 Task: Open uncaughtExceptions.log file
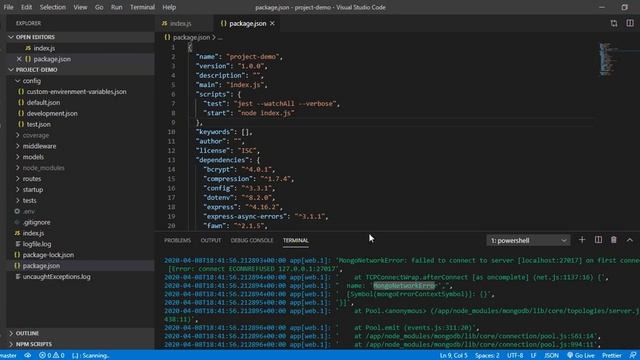(56, 277)
